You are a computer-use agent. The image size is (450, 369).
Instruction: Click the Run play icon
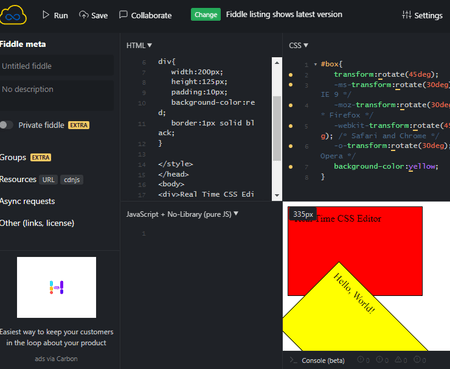pos(46,15)
